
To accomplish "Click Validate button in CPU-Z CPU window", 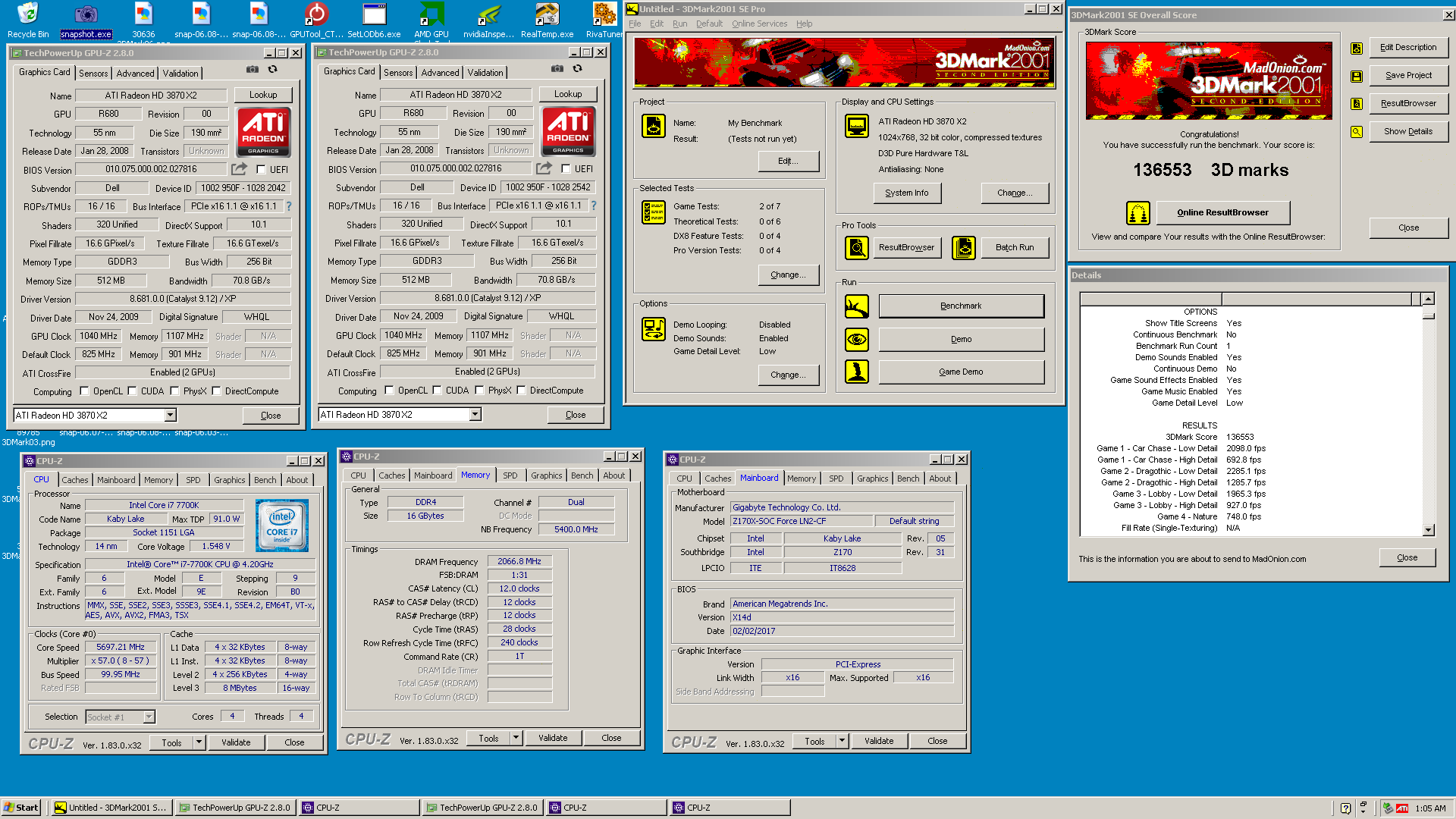I will pyautogui.click(x=236, y=742).
